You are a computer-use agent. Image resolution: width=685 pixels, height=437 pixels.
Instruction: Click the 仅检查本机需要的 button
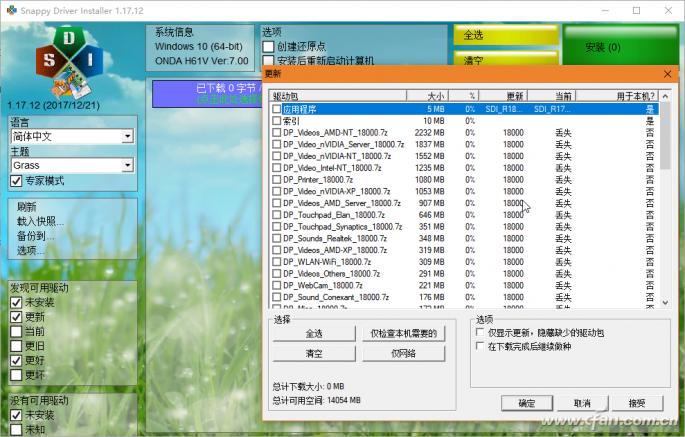403,334
